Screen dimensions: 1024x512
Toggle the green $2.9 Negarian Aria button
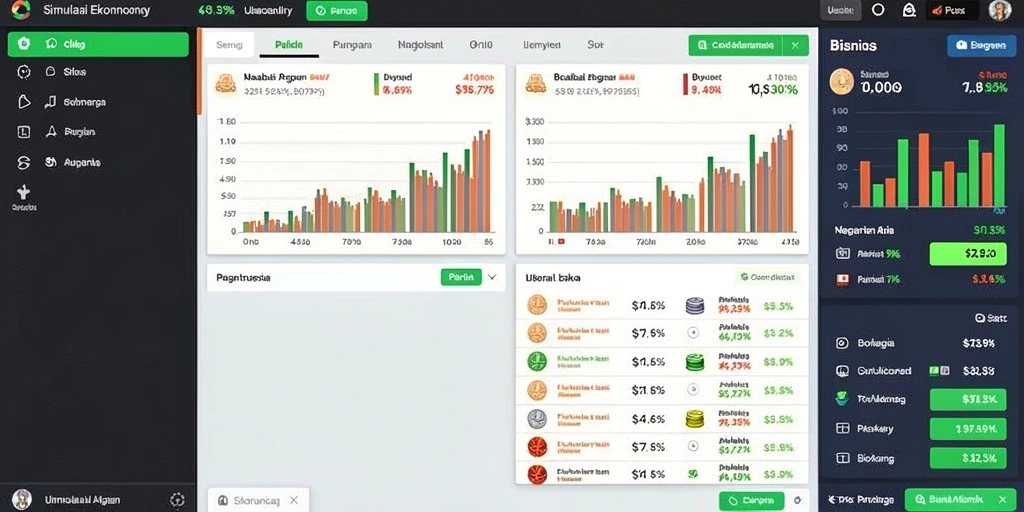click(968, 253)
